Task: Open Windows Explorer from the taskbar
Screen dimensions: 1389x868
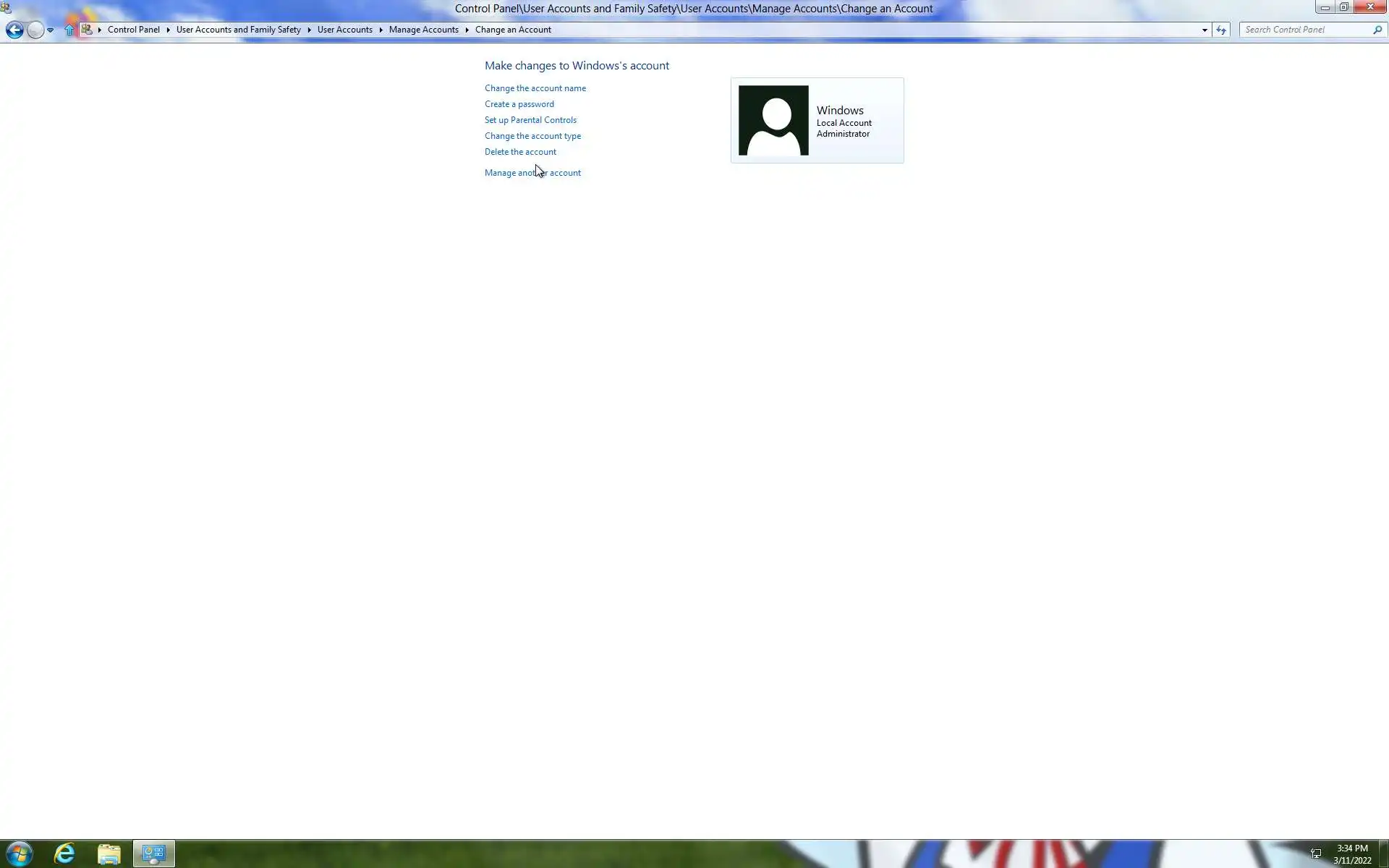Action: pos(109,854)
